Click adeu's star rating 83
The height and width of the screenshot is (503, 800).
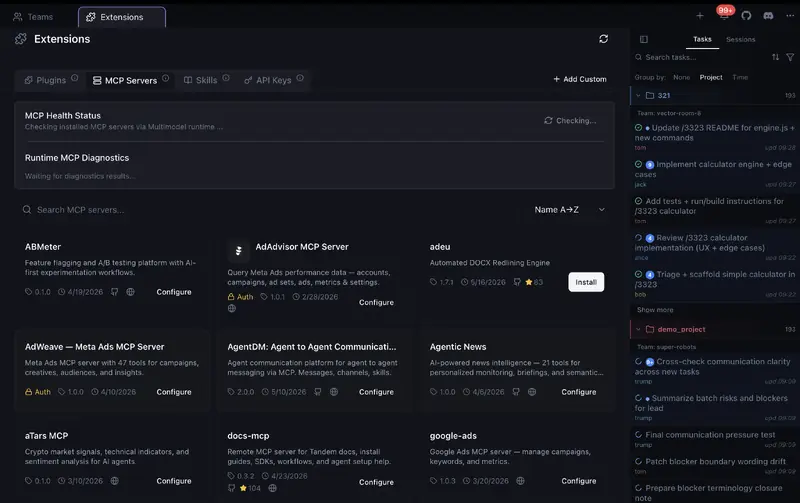[x=534, y=282]
